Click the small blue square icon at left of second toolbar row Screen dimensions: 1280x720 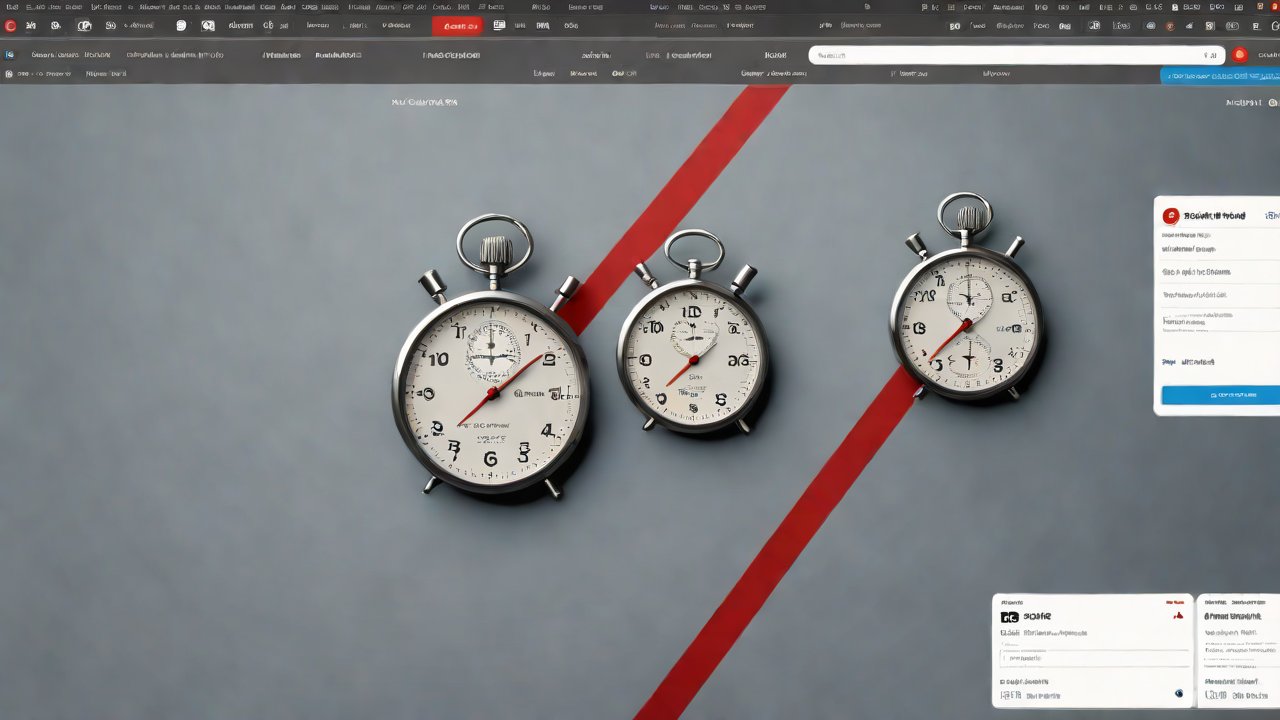(x=10, y=55)
